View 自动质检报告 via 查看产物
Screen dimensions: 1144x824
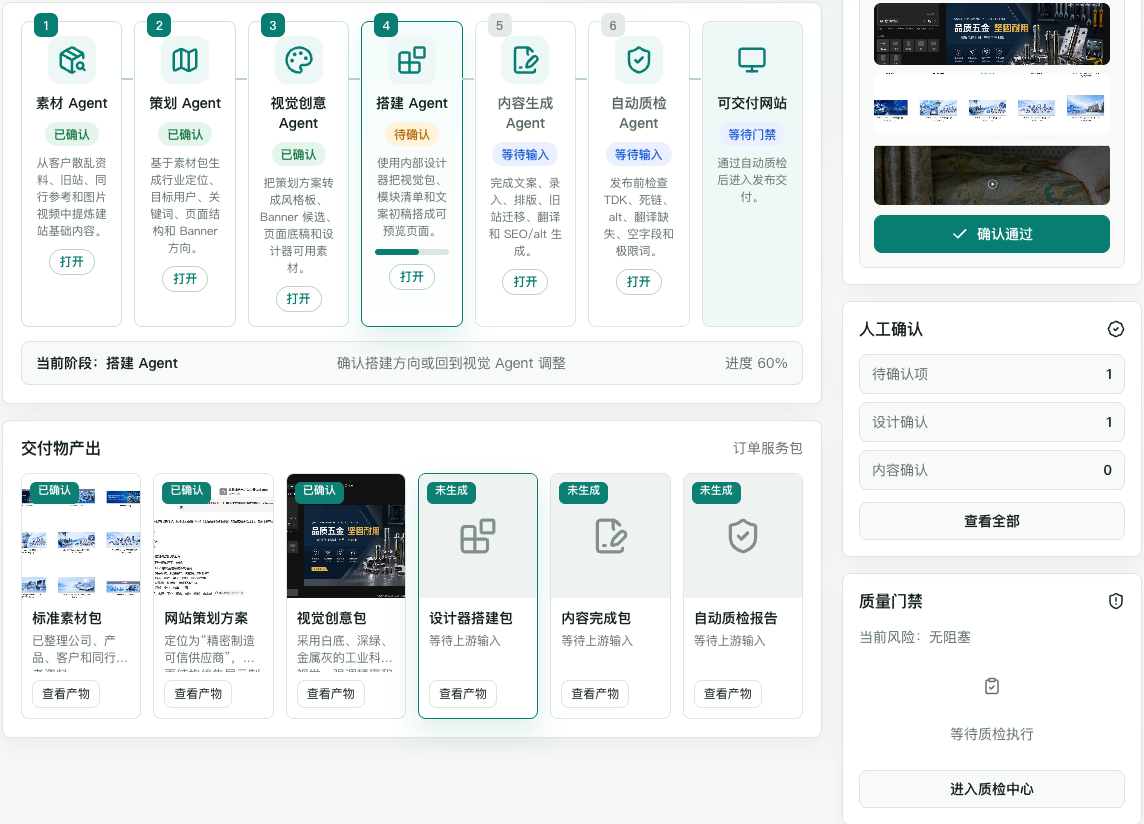(x=727, y=693)
